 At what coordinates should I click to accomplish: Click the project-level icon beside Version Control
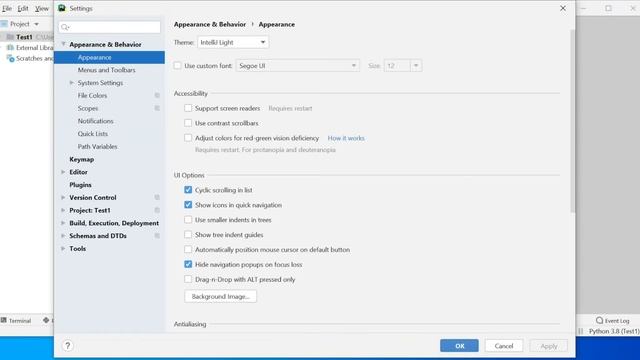pyautogui.click(x=157, y=198)
